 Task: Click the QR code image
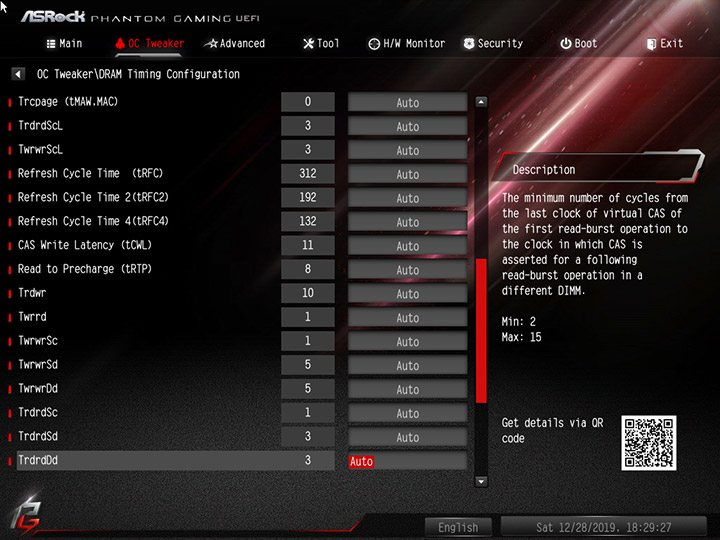pyautogui.click(x=649, y=443)
